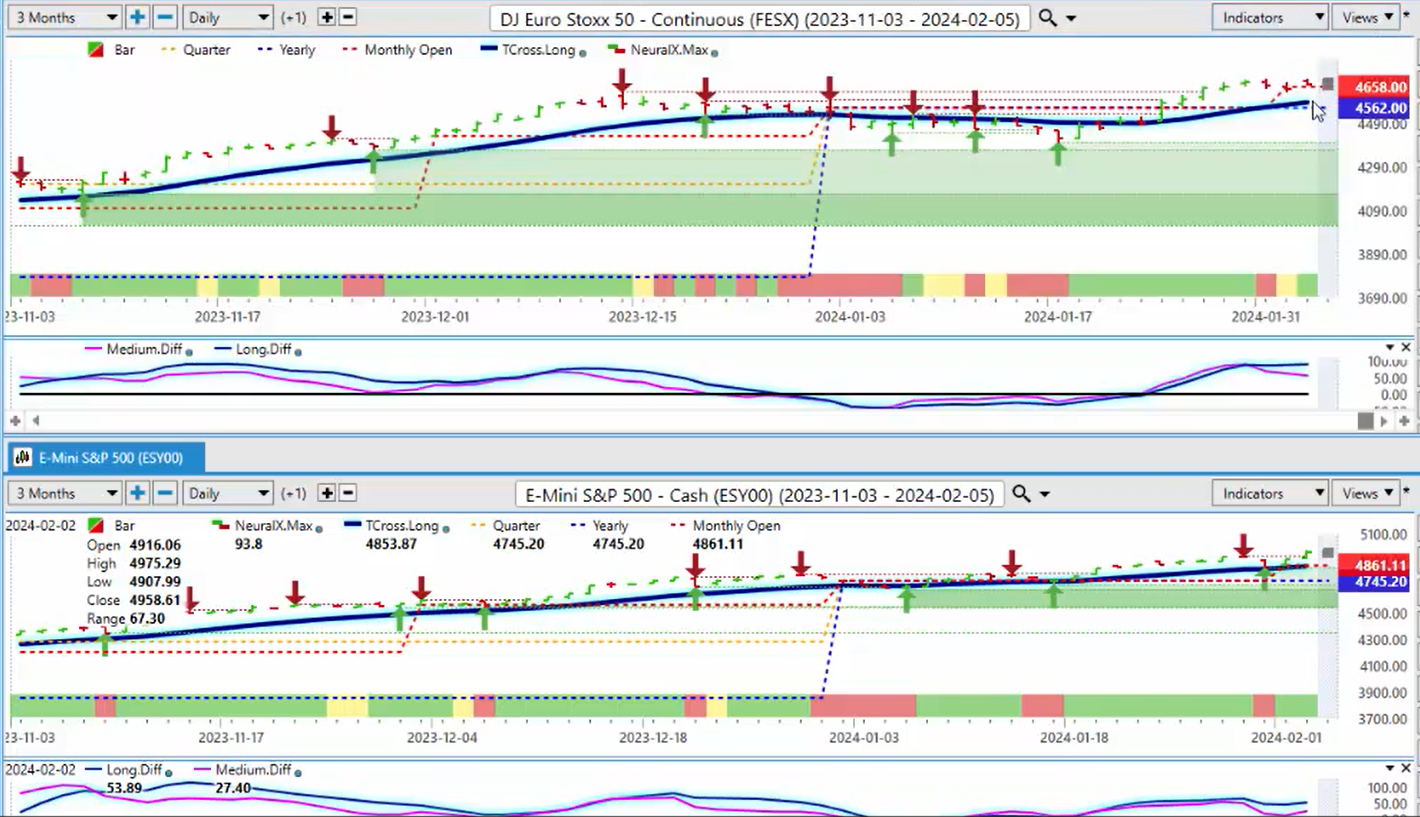
Task: Open the Daily interval dropdown in bottom chart
Action: pyautogui.click(x=228, y=493)
